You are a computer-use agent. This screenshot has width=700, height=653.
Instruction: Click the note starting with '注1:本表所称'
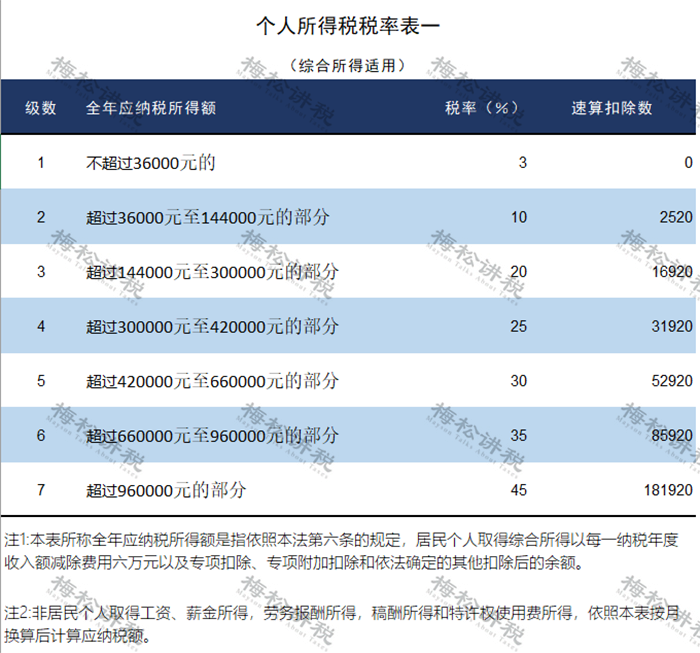[x=341, y=551]
